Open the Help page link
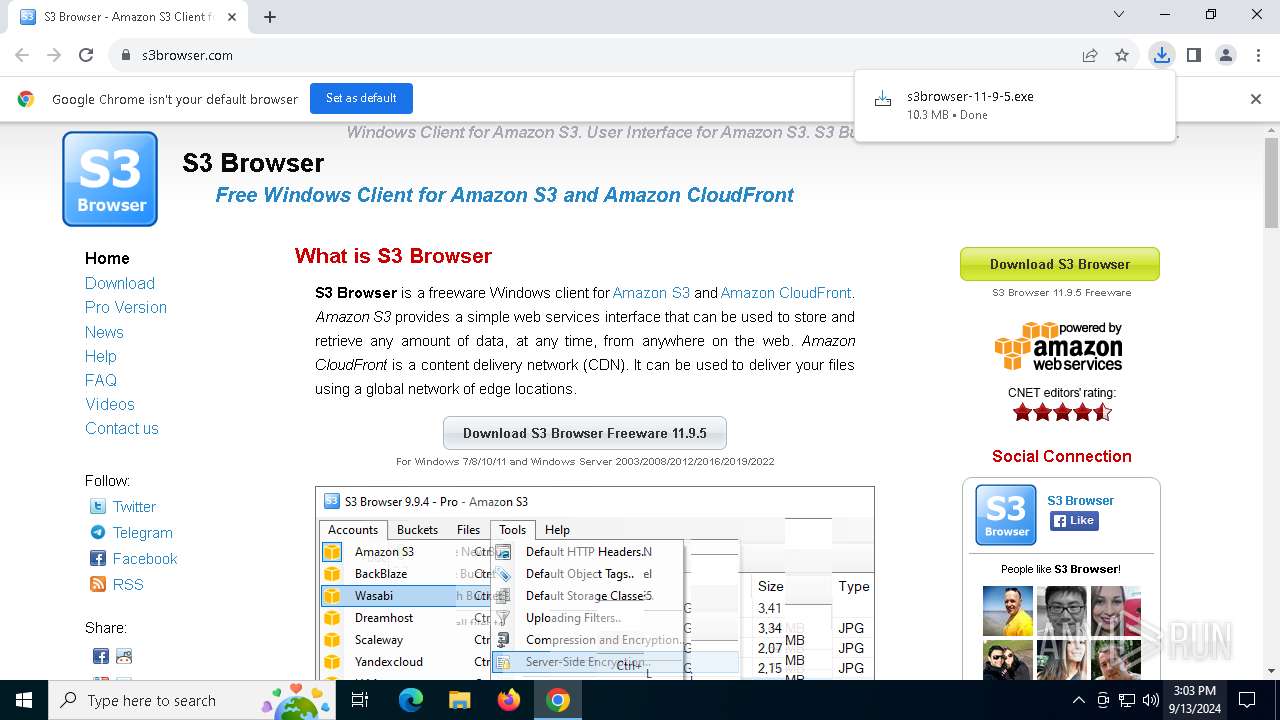The image size is (1280, 720). click(x=101, y=356)
